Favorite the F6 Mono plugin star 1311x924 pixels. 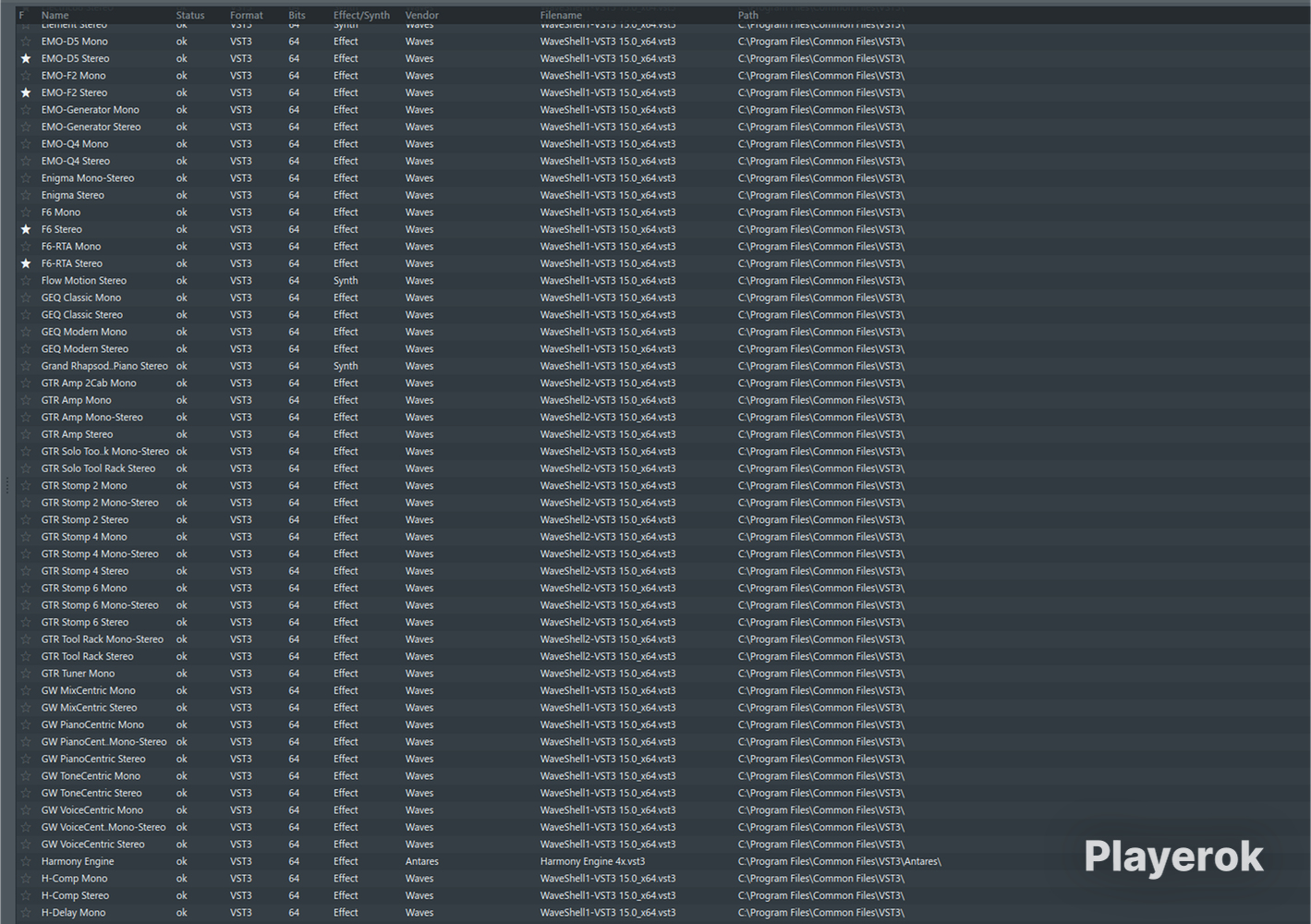(26, 213)
